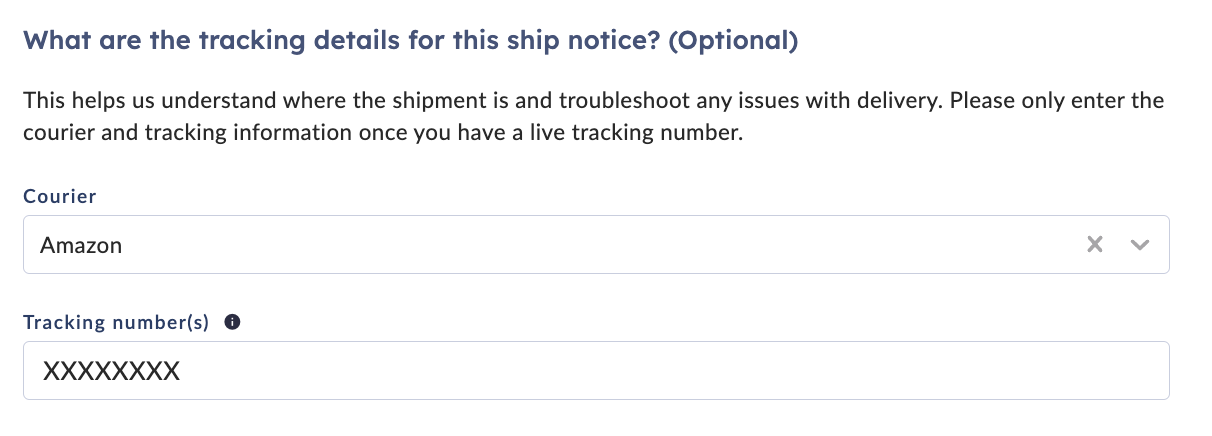Click the Courier field label
Screen dimensions: 1212x436
60,196
